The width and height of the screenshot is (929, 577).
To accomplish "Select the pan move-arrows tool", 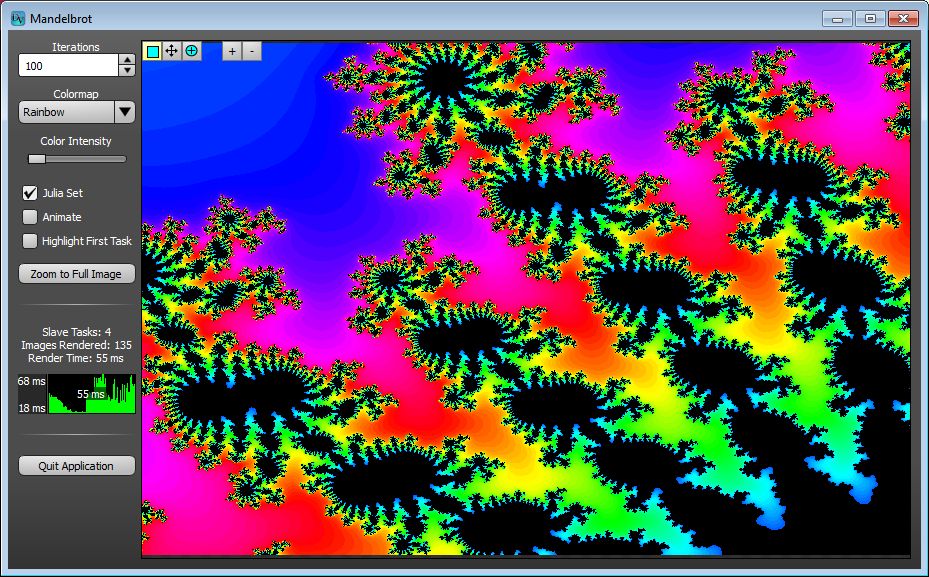I will coord(172,51).
